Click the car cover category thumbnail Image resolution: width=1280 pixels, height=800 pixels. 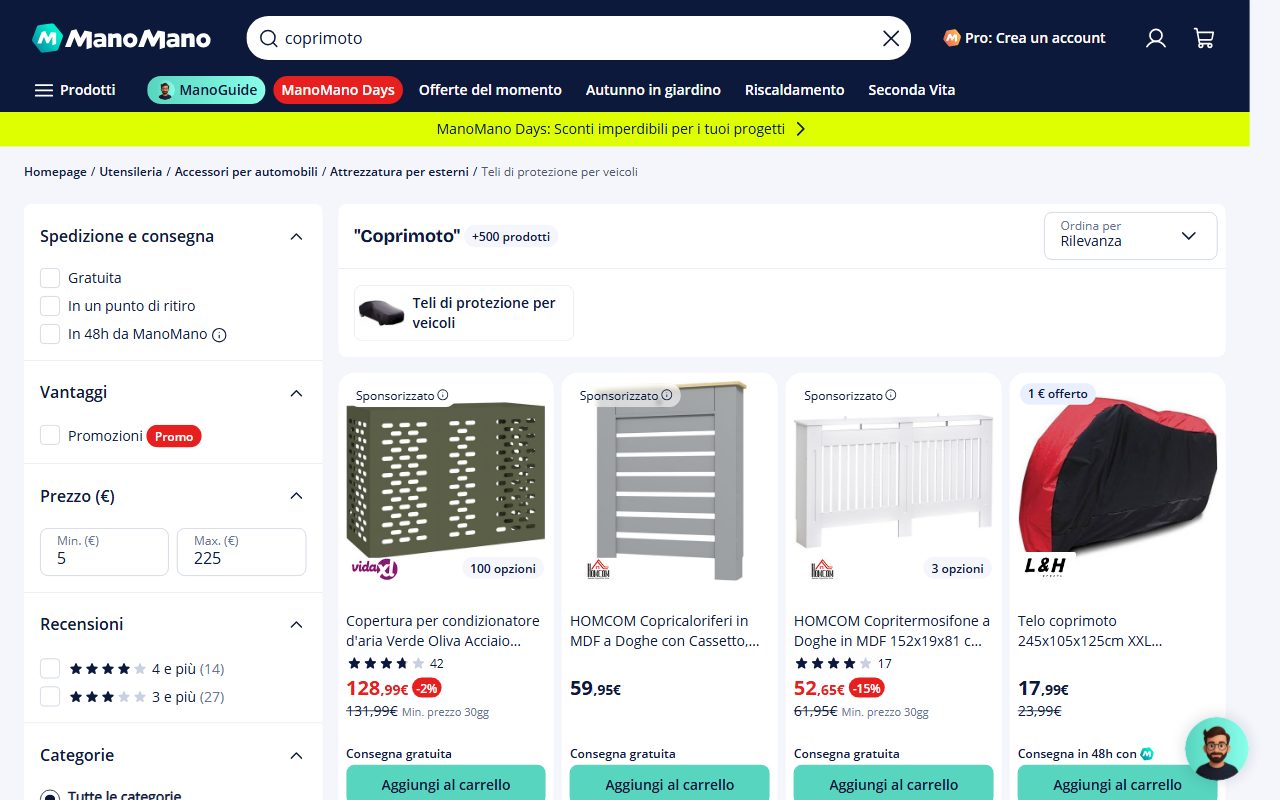click(x=381, y=313)
